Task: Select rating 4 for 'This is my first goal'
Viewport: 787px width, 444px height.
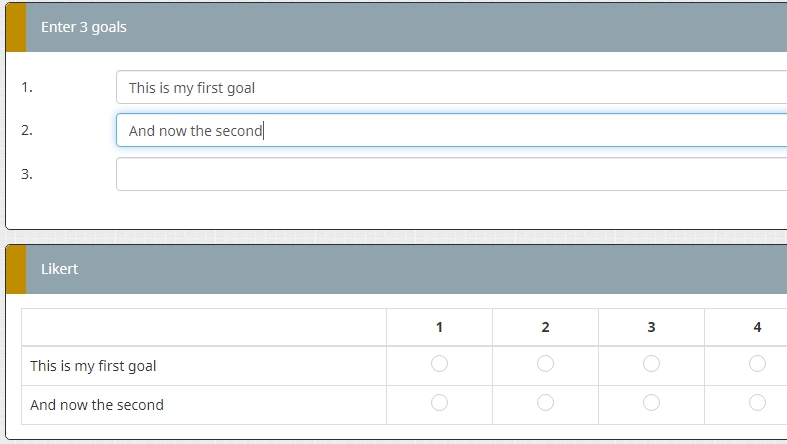Action: pyautogui.click(x=757, y=364)
